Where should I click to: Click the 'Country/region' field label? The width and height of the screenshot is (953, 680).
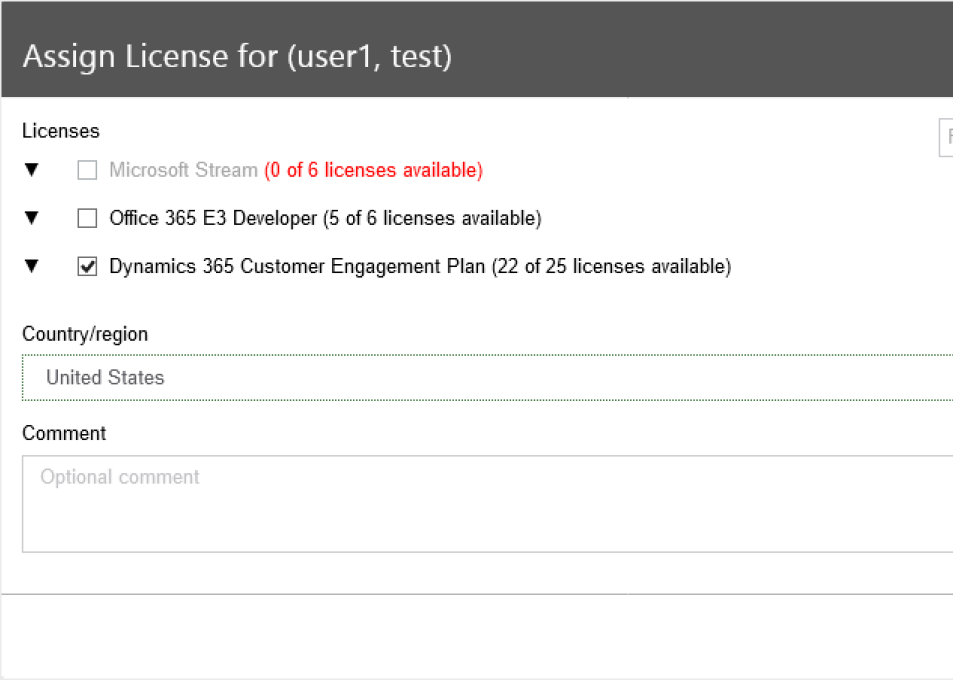point(85,334)
